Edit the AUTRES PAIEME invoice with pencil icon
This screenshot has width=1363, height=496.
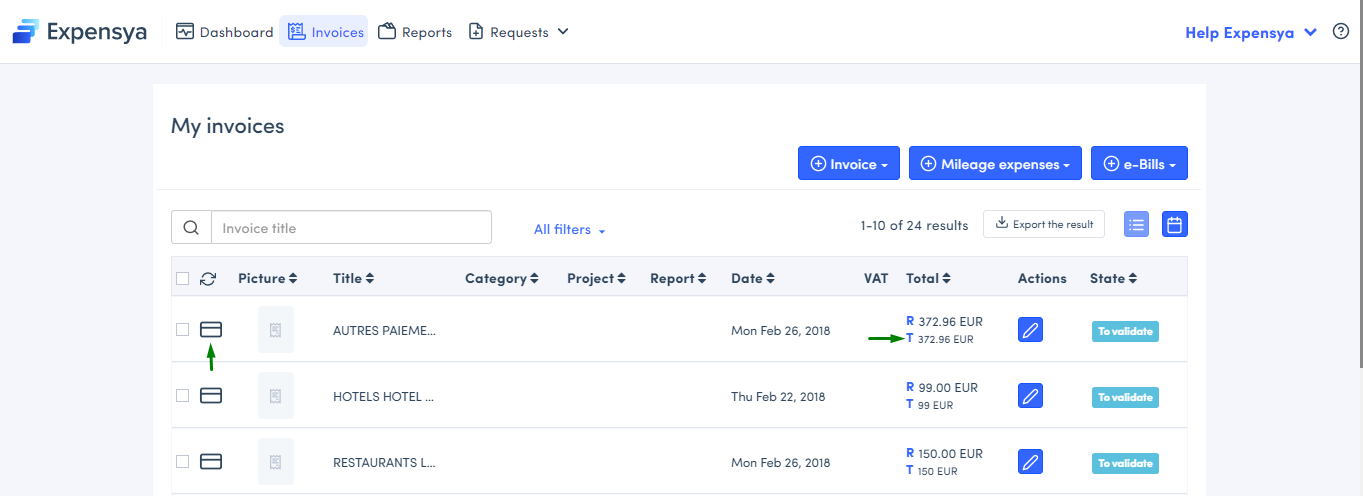1030,330
